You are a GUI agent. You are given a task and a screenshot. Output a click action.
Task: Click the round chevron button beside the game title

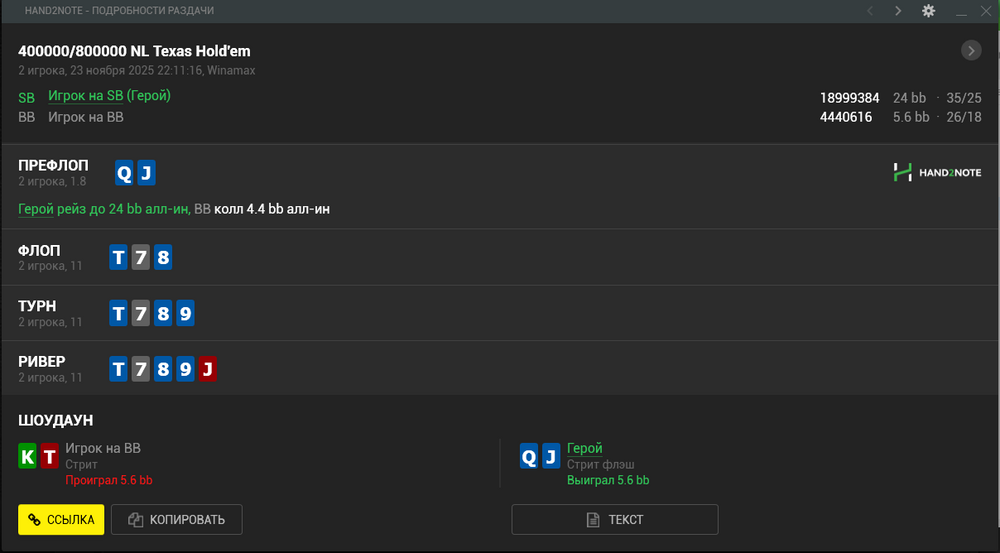[971, 51]
